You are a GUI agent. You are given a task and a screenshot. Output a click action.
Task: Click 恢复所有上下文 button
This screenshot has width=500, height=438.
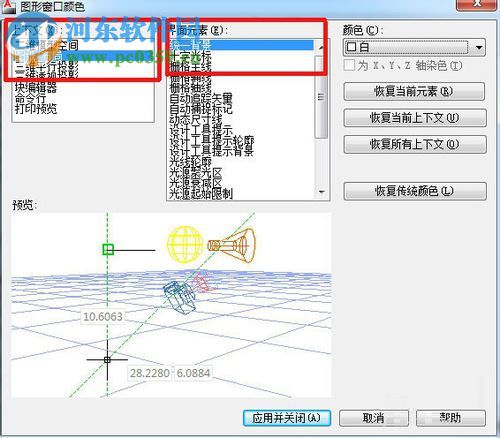[x=415, y=144]
